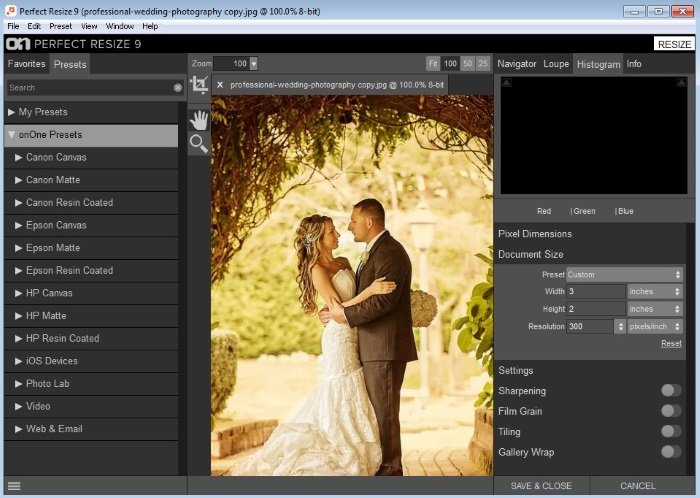Screen dimensions: 700x498
Task: Click the Fit zoom button
Action: click(433, 63)
